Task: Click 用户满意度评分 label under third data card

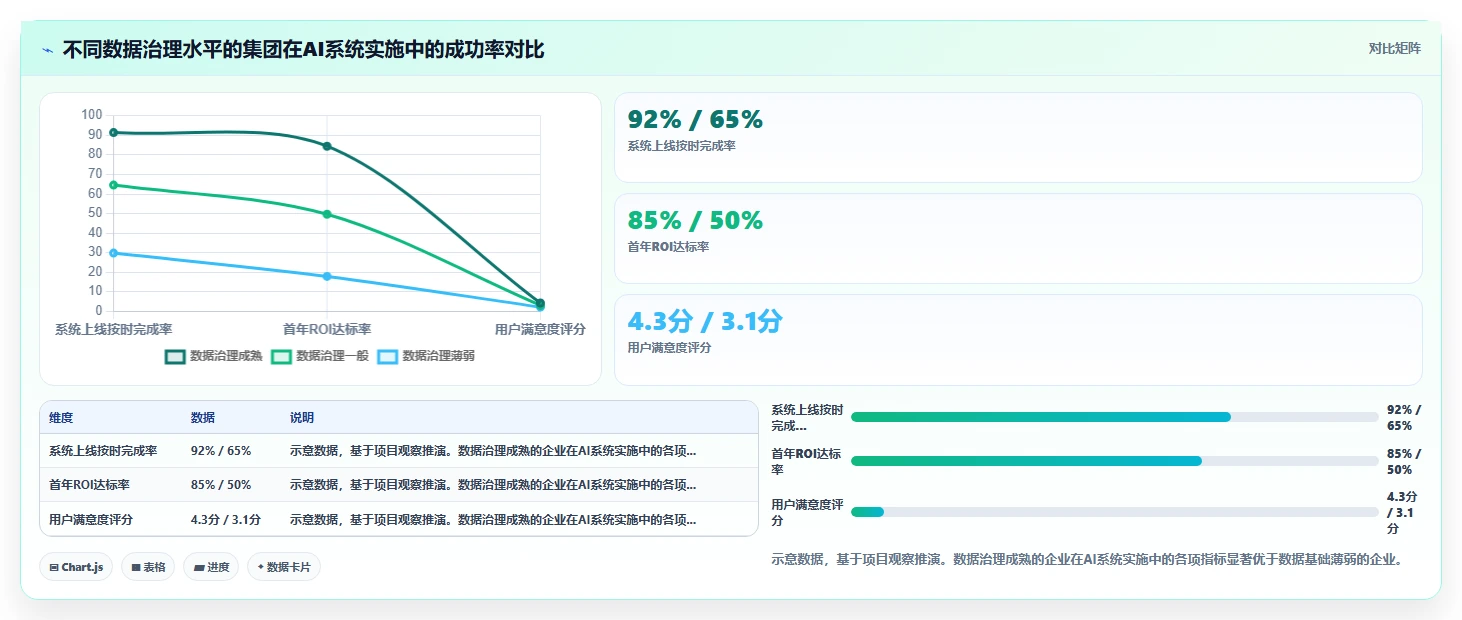Action: coord(669,348)
